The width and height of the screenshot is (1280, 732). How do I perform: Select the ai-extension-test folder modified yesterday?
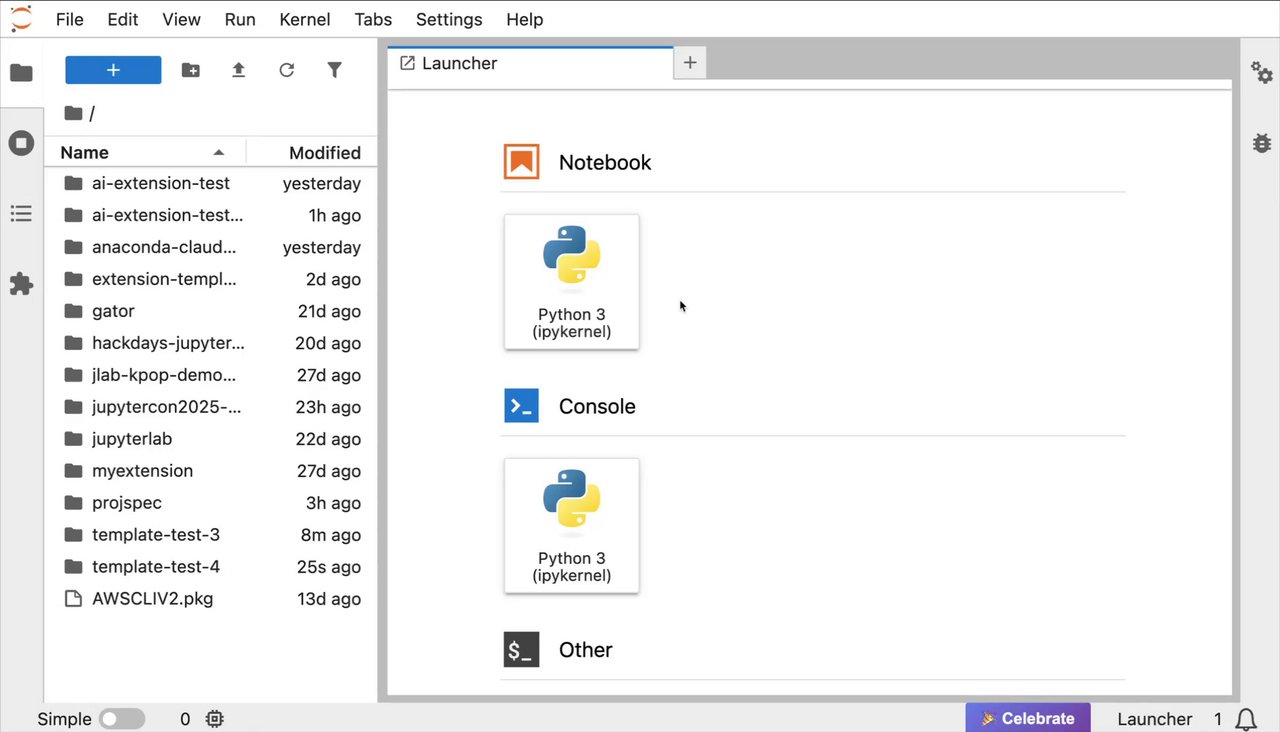click(211, 183)
